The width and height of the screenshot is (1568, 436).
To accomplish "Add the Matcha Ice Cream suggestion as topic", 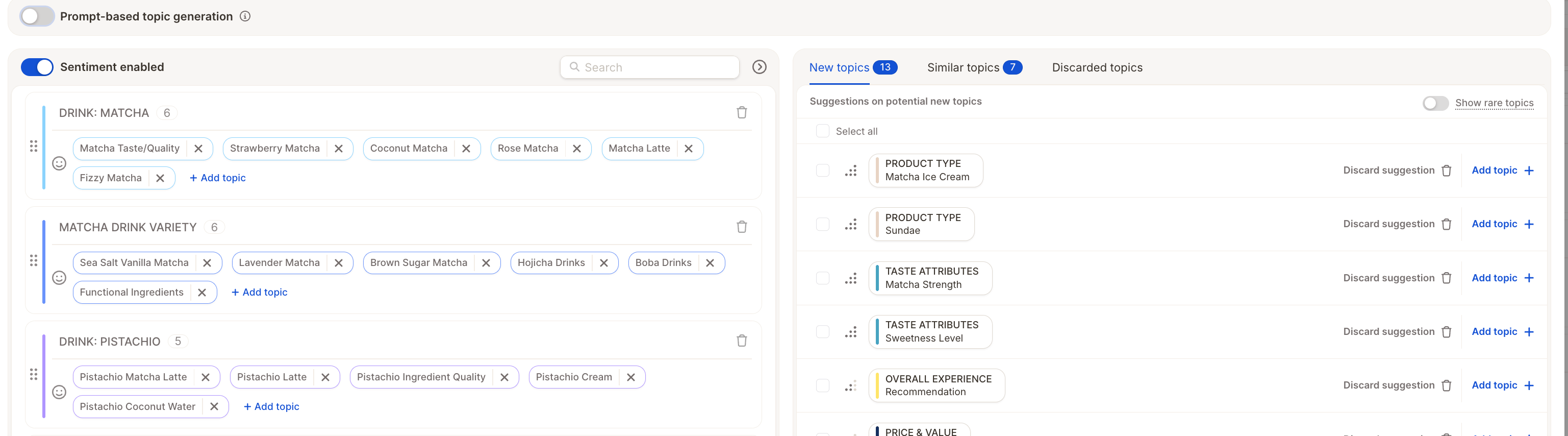I will coord(1502,171).
